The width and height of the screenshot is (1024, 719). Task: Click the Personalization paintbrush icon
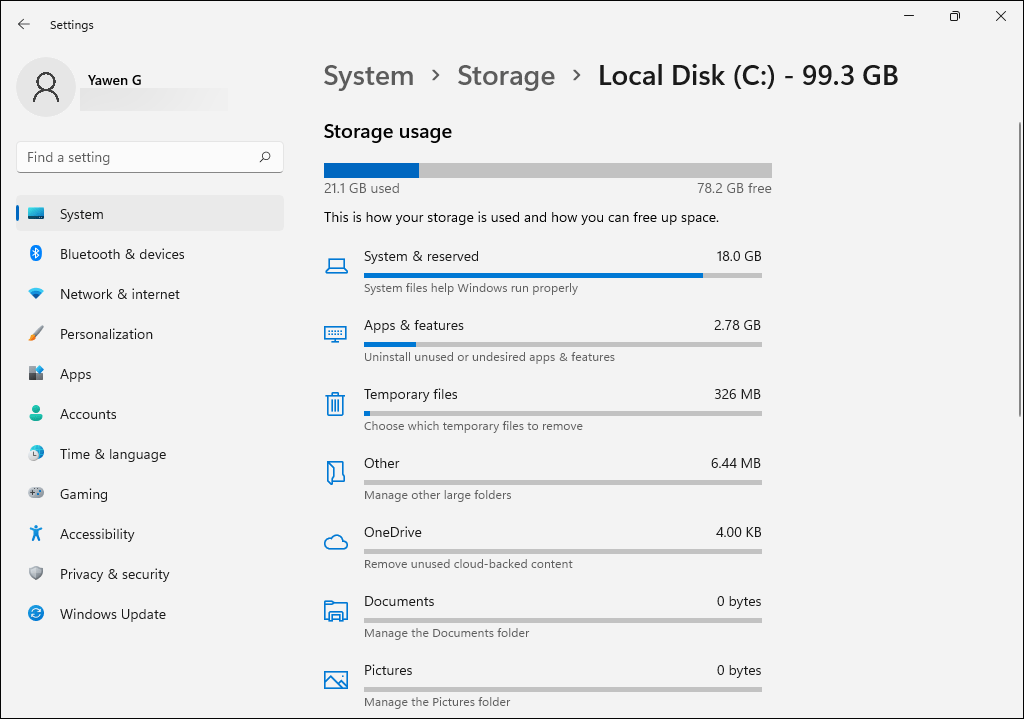36,334
